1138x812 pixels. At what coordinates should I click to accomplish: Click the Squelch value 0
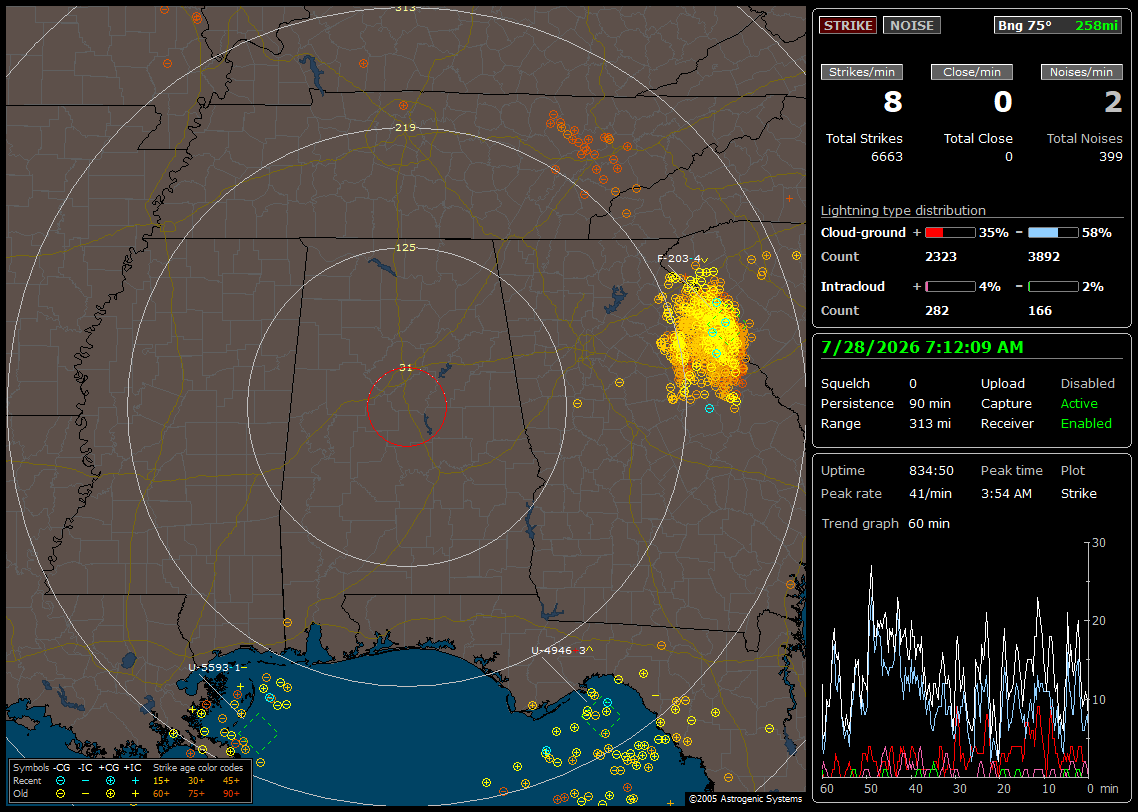point(913,384)
